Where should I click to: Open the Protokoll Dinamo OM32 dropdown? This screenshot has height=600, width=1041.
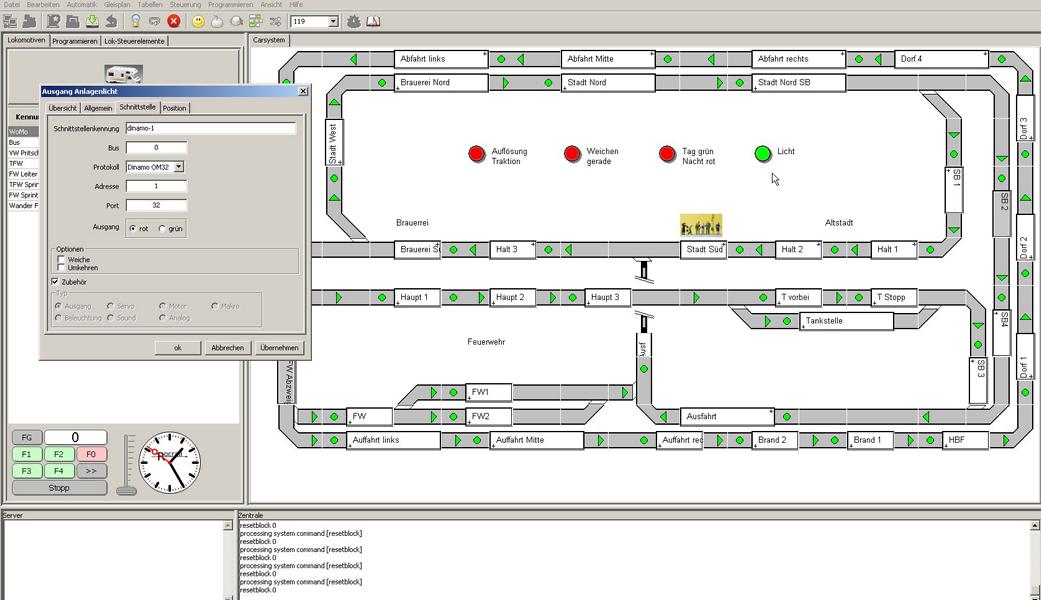[179, 167]
